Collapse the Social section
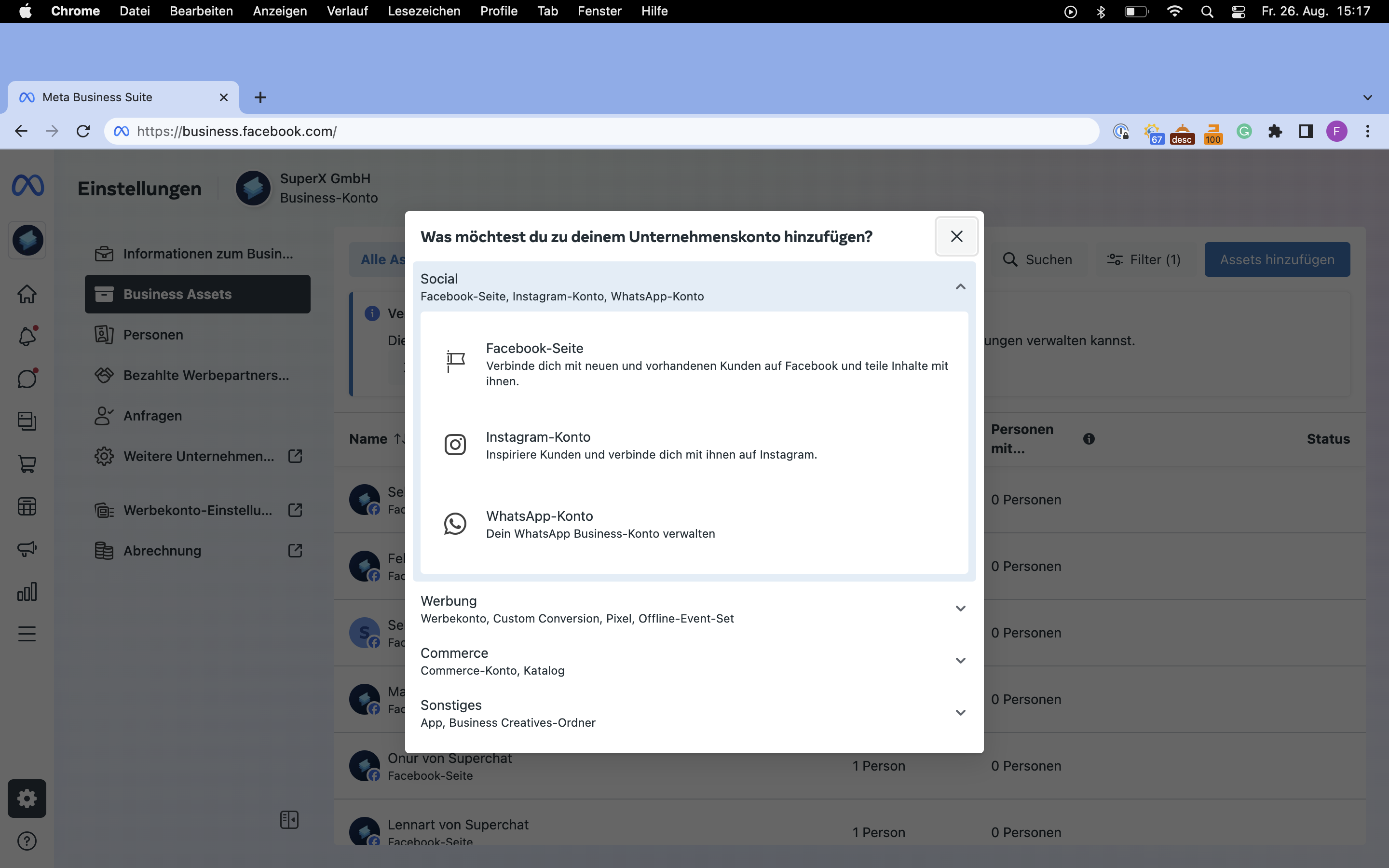Viewport: 1389px width, 868px height. [x=960, y=286]
